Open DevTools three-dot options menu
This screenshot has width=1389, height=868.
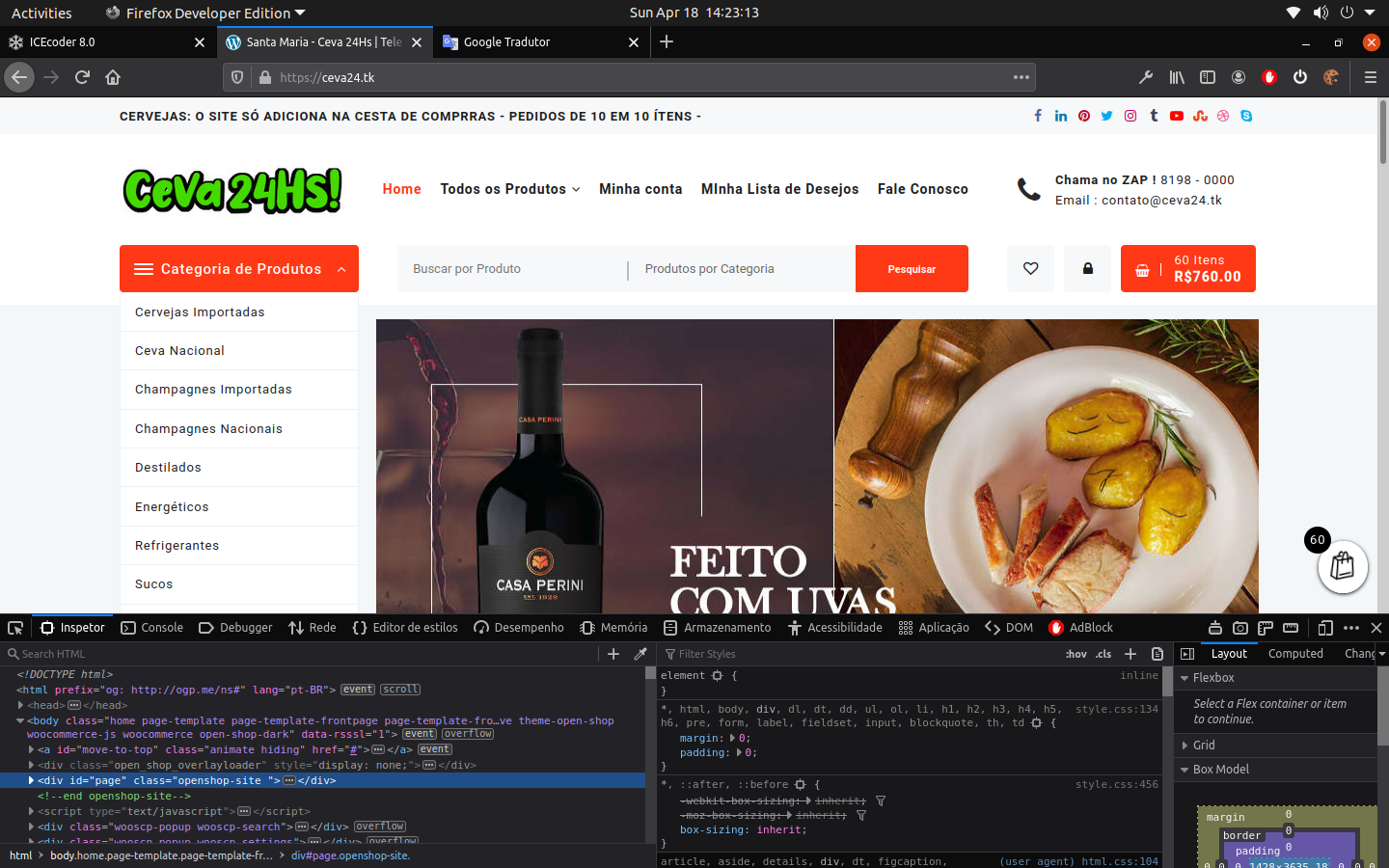pos(1351,628)
